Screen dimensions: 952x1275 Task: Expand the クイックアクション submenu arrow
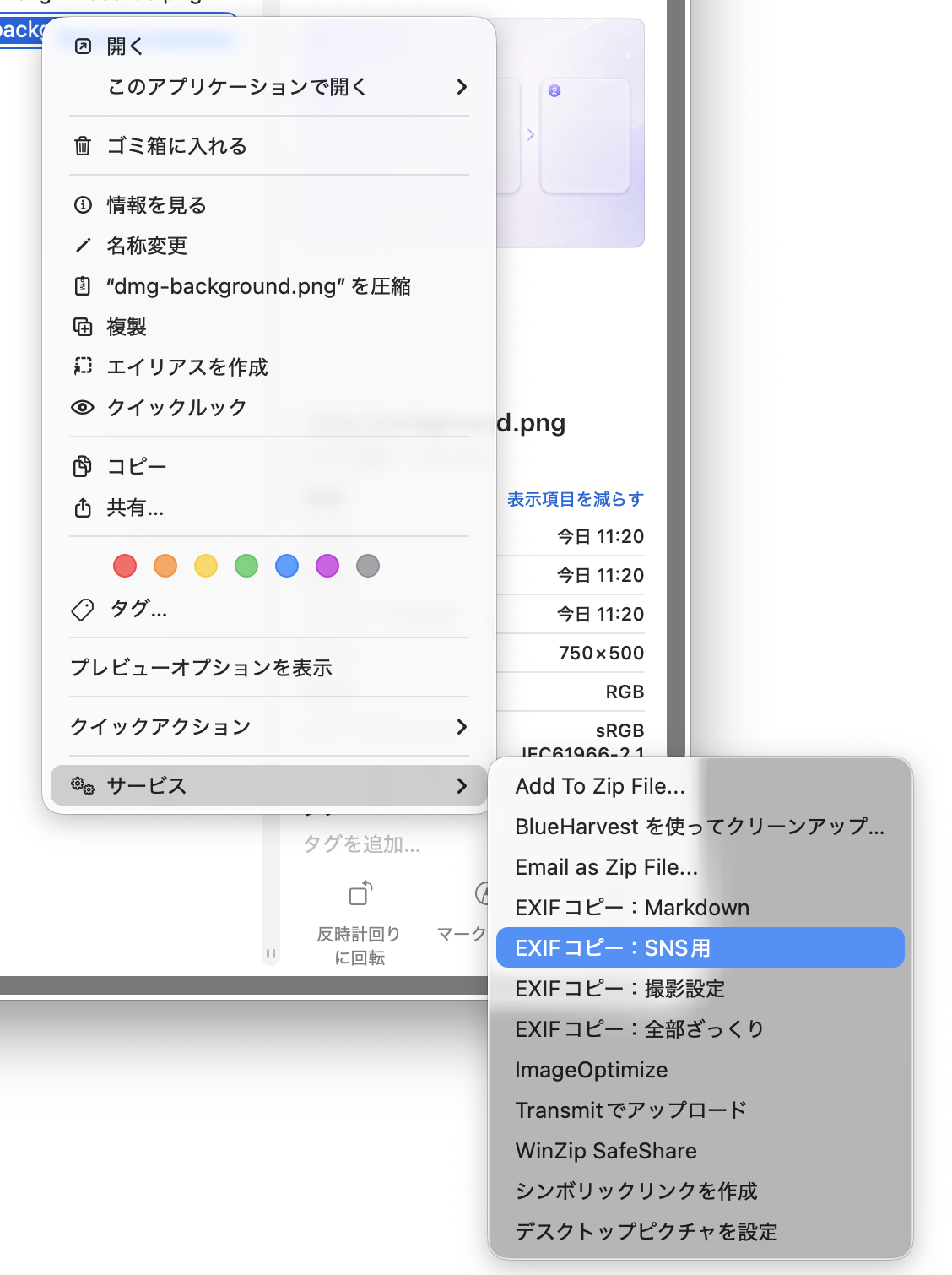461,727
